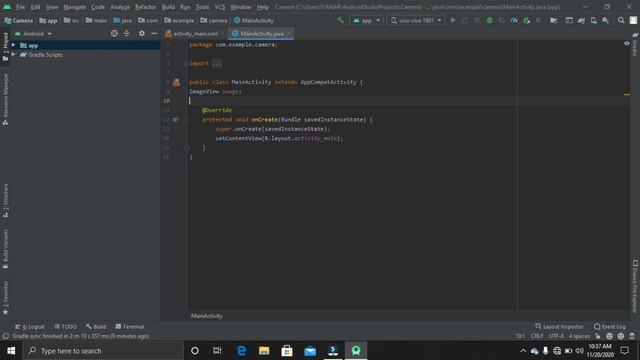The height and width of the screenshot is (360, 640).
Task: Open the Android project view dropdown
Action: (33, 34)
